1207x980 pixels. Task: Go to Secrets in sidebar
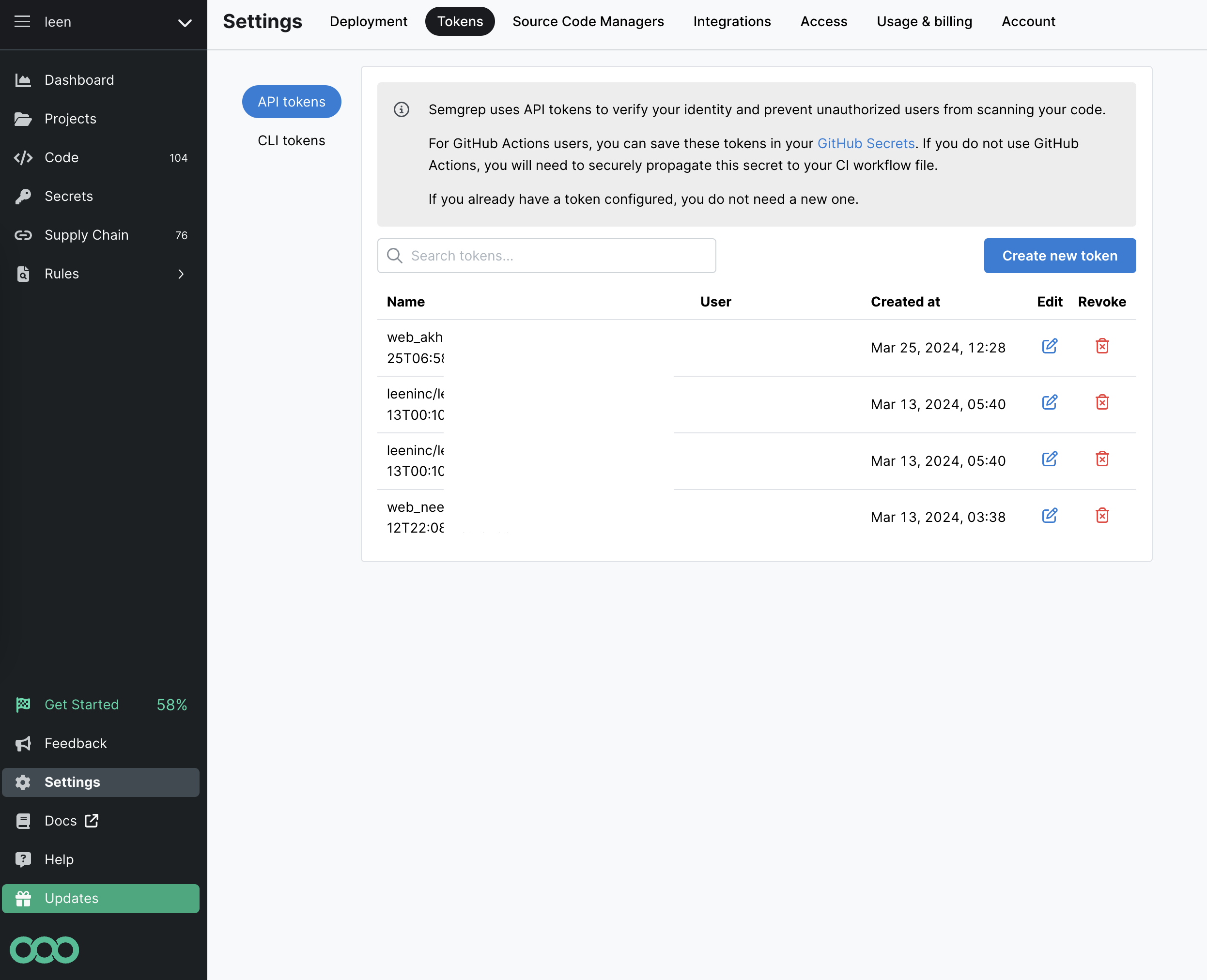[68, 196]
